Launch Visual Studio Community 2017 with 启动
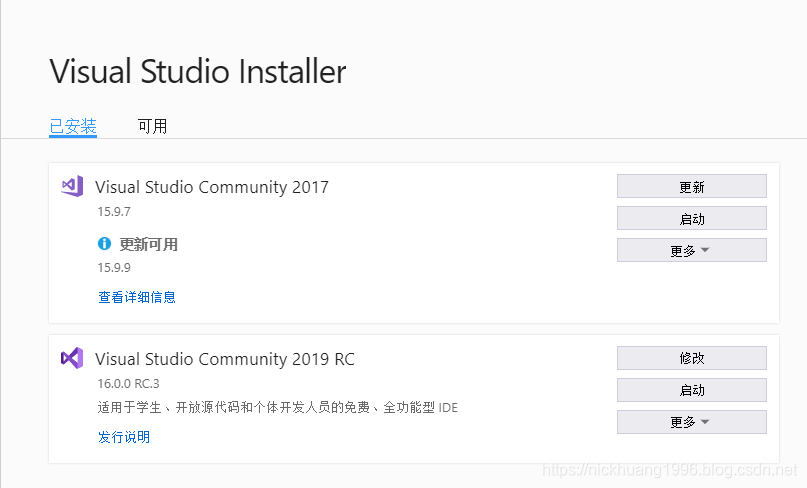Viewport: 807px width, 488px height. [692, 218]
